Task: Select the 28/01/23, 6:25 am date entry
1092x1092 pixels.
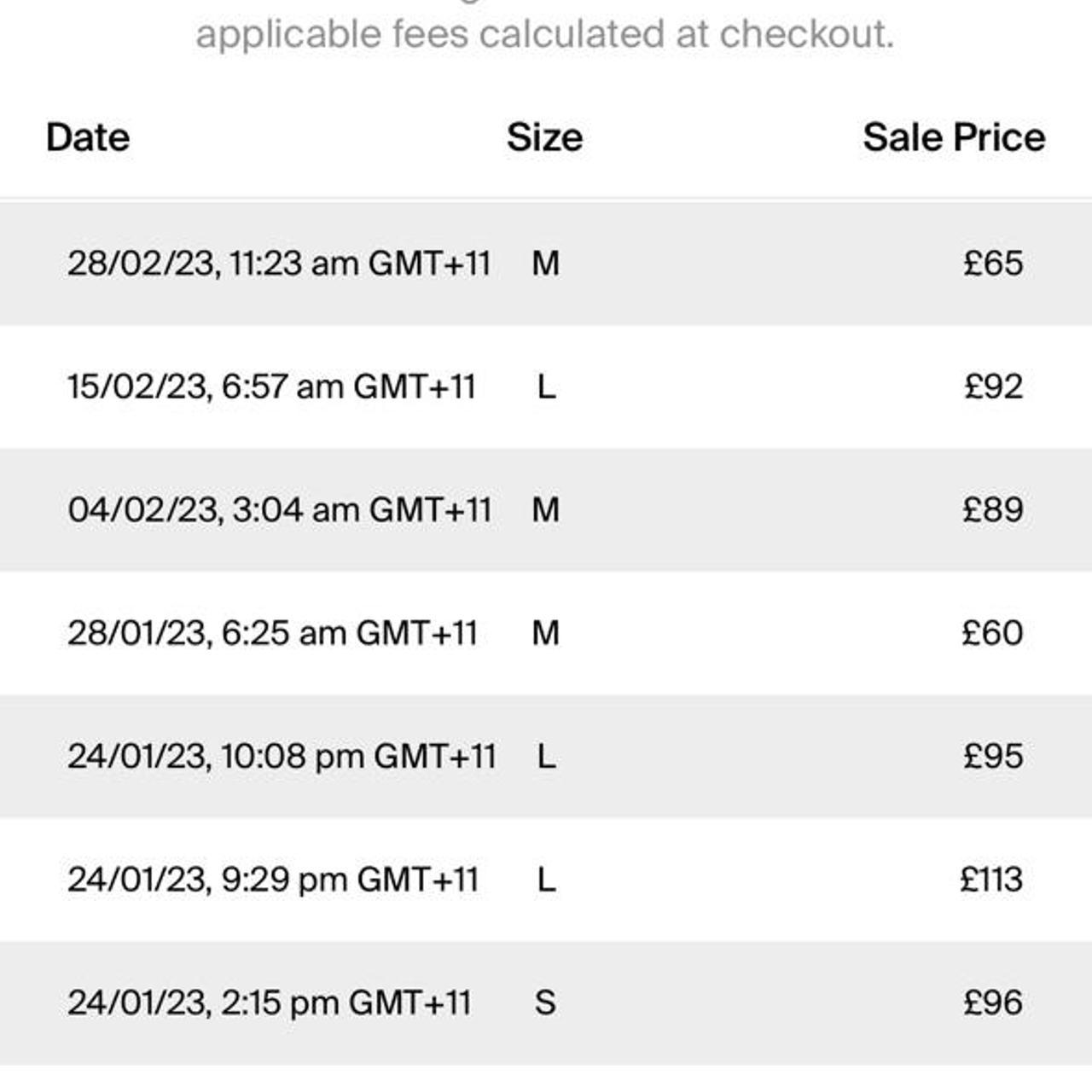Action: point(272,633)
